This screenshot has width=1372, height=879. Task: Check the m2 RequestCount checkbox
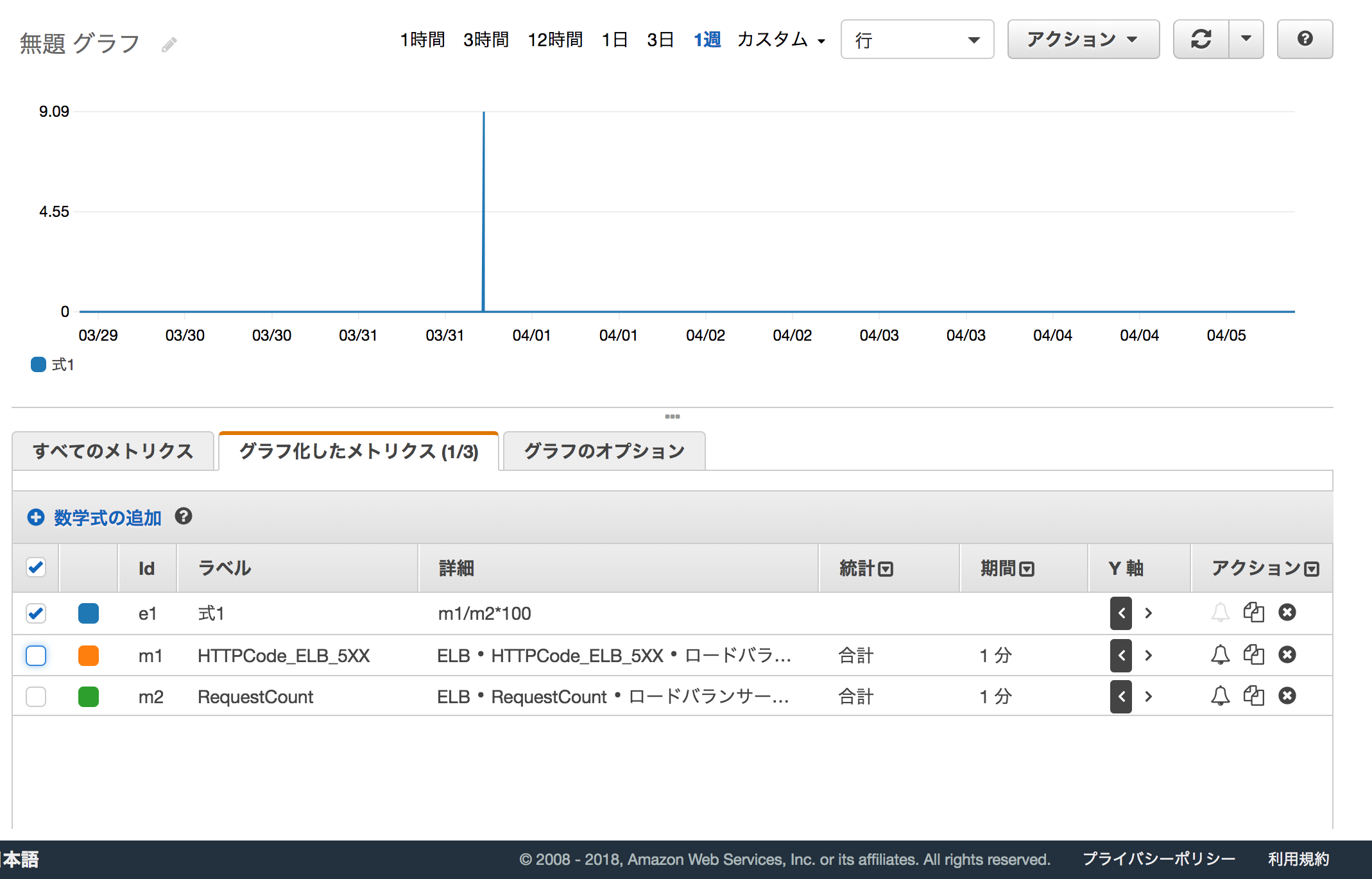coord(36,697)
